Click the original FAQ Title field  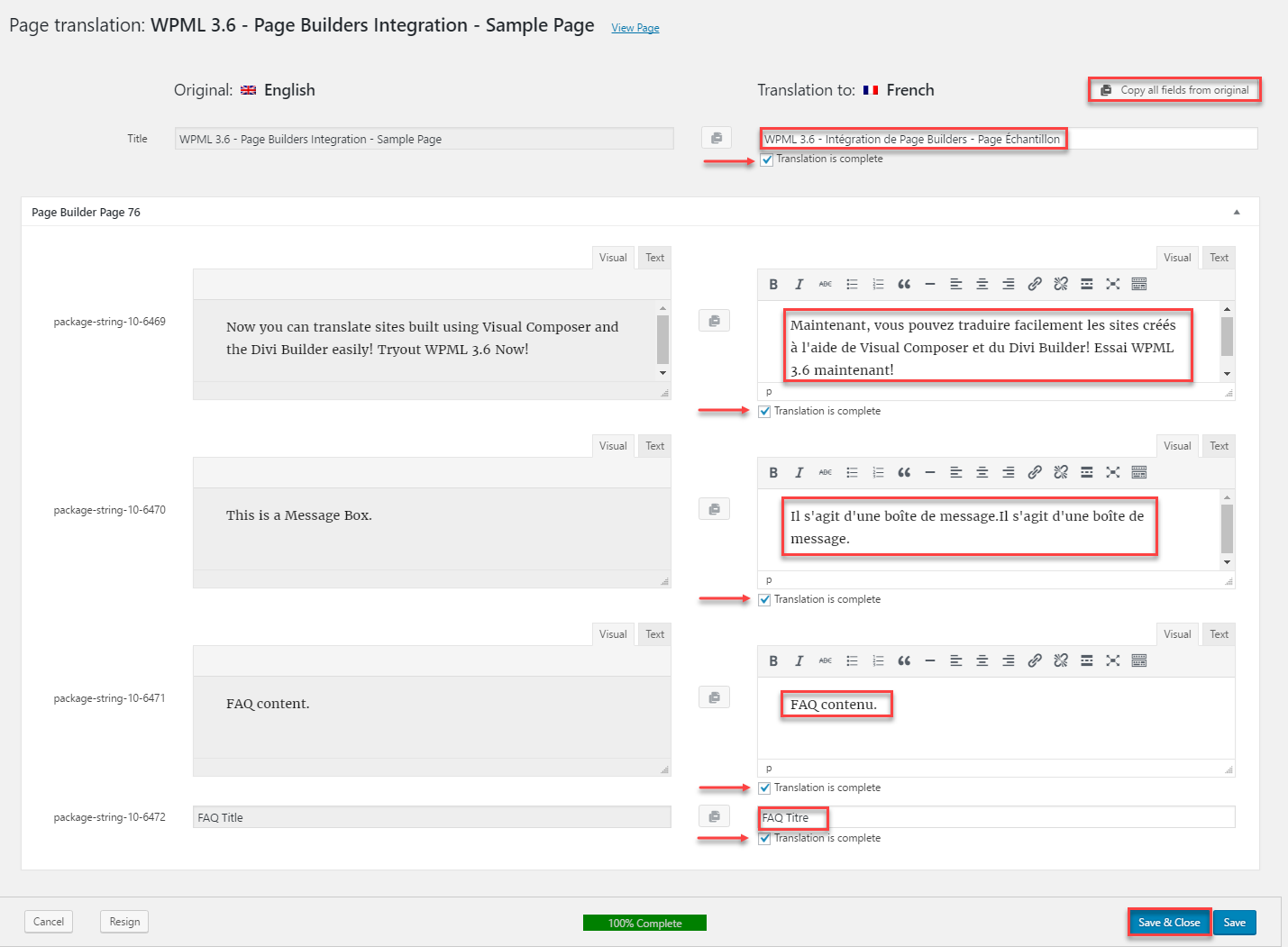point(432,817)
